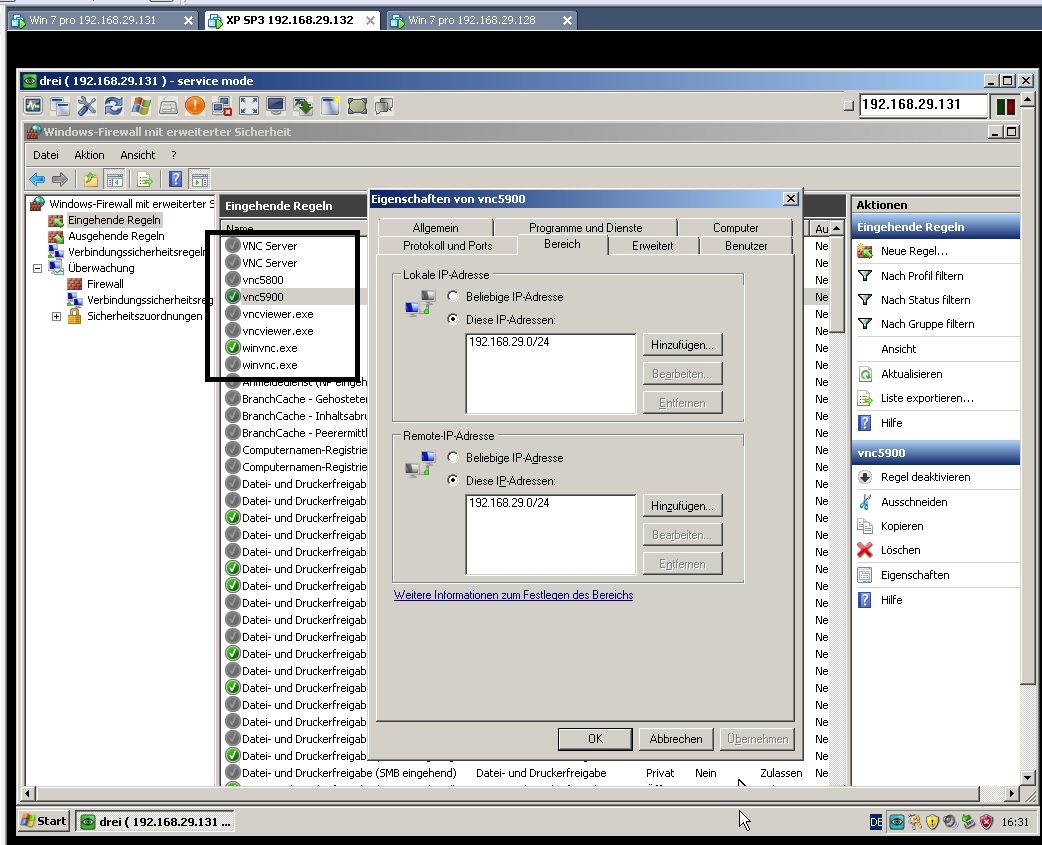Viewport: 1042px width, 845px height.
Task: Open the Datei menu
Action: pos(46,155)
